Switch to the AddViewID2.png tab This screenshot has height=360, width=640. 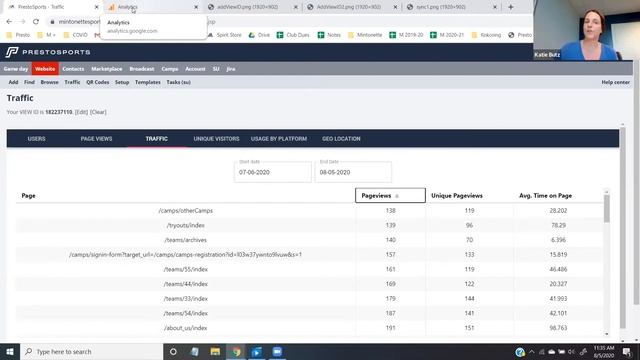[x=349, y=7]
